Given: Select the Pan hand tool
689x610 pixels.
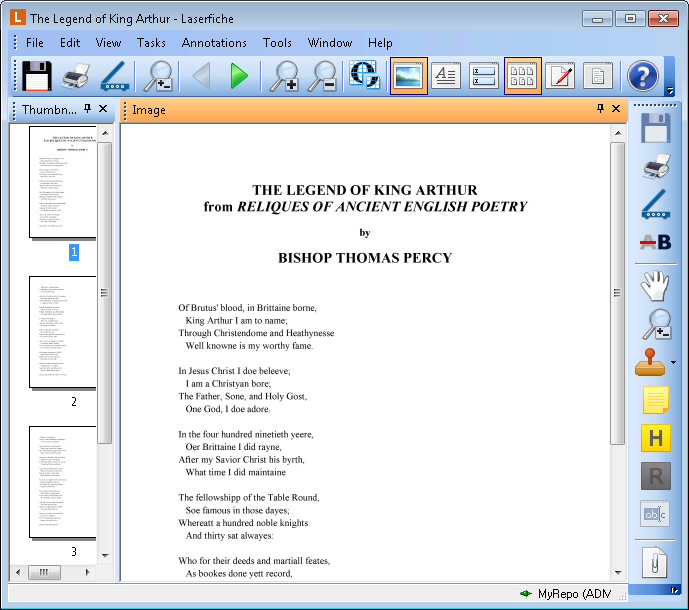Looking at the screenshot, I should pyautogui.click(x=655, y=286).
